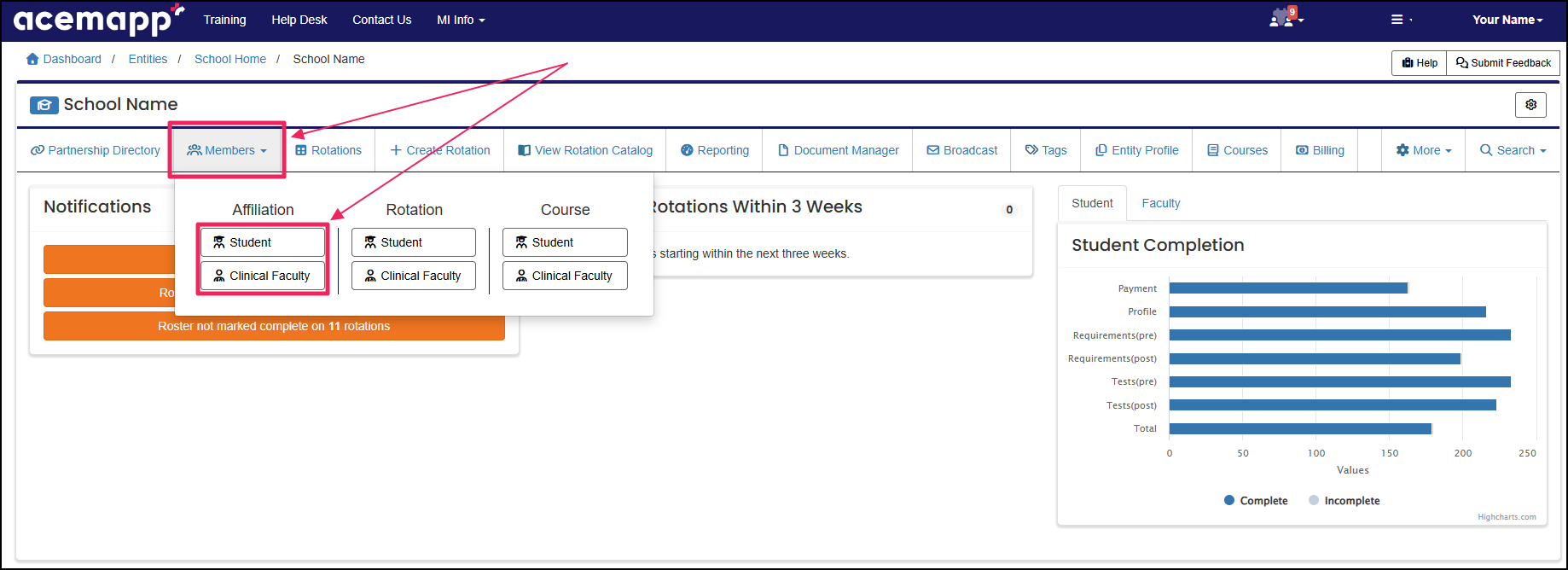Open the Training page
The height and width of the screenshot is (570, 1568).
224,20
